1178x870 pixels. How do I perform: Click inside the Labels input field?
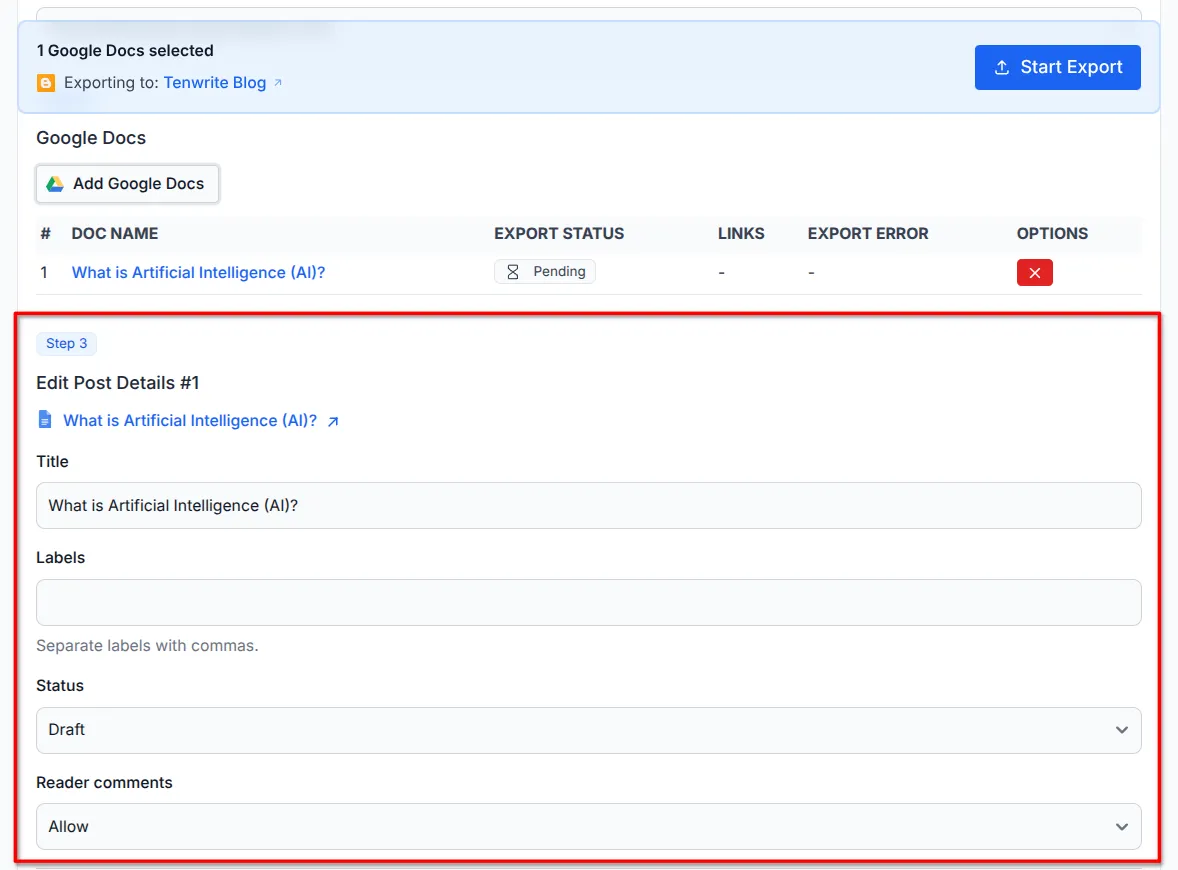coord(588,602)
